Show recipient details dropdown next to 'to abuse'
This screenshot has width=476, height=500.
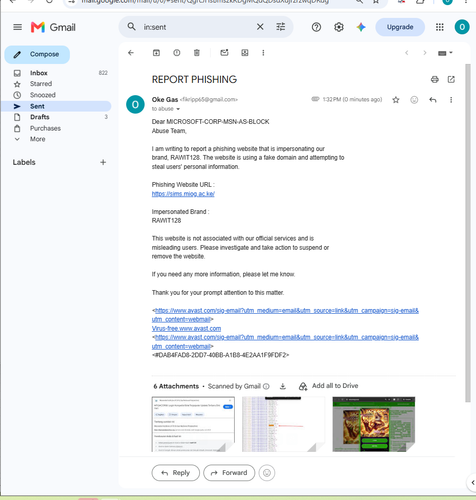click(x=178, y=109)
